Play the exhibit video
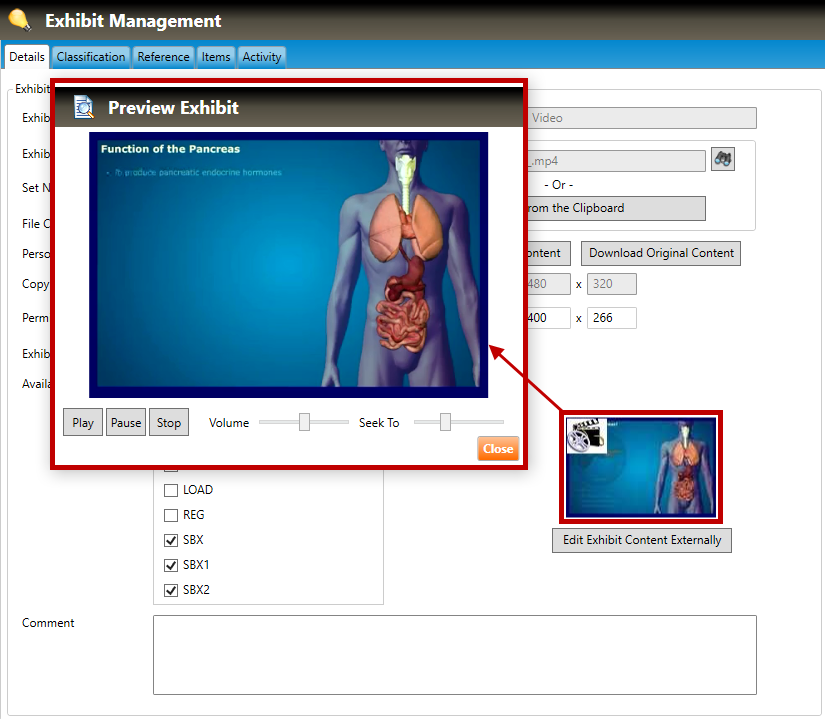The width and height of the screenshot is (825, 719). [x=83, y=423]
